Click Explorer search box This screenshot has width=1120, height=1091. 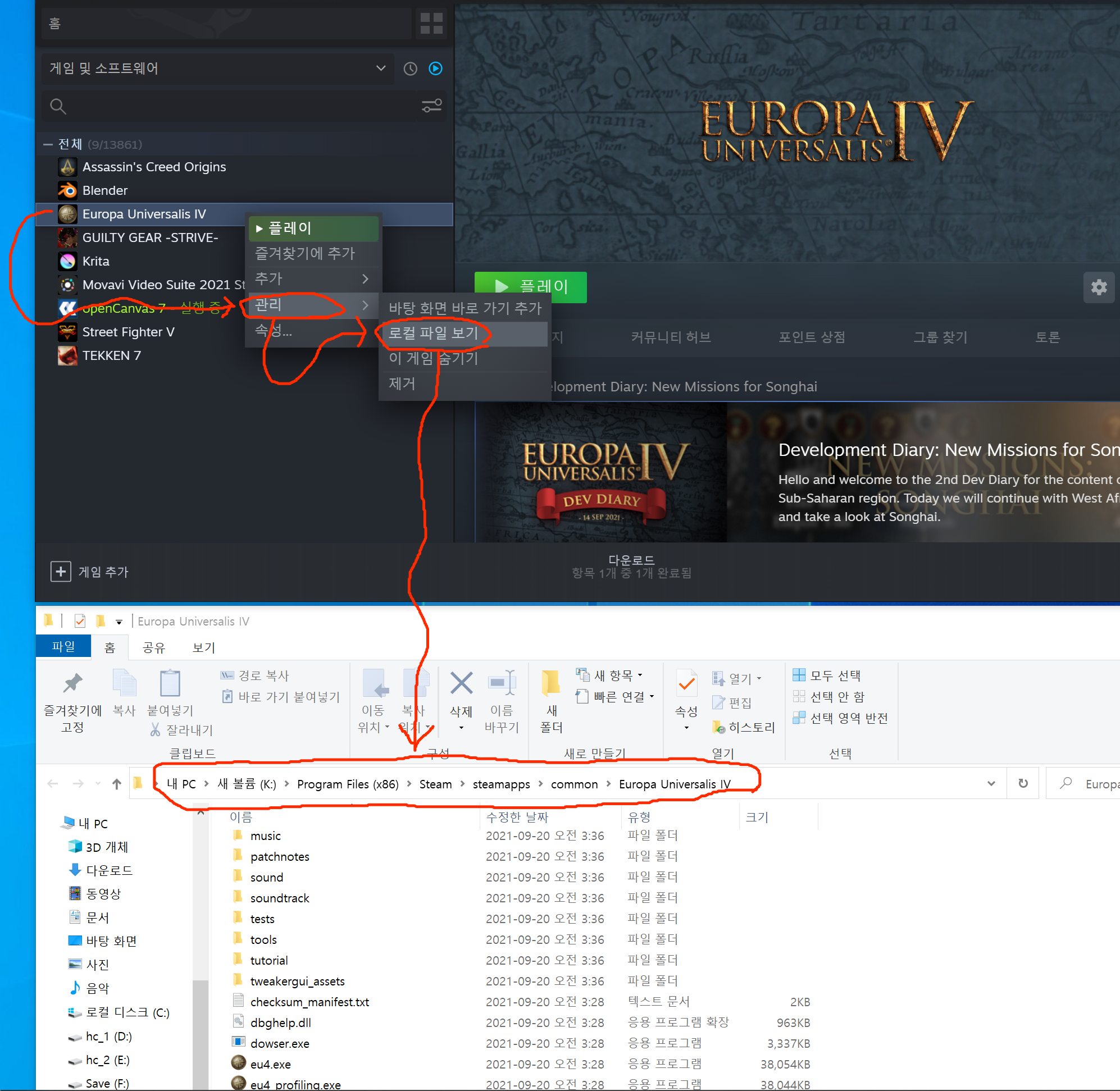[1083, 783]
